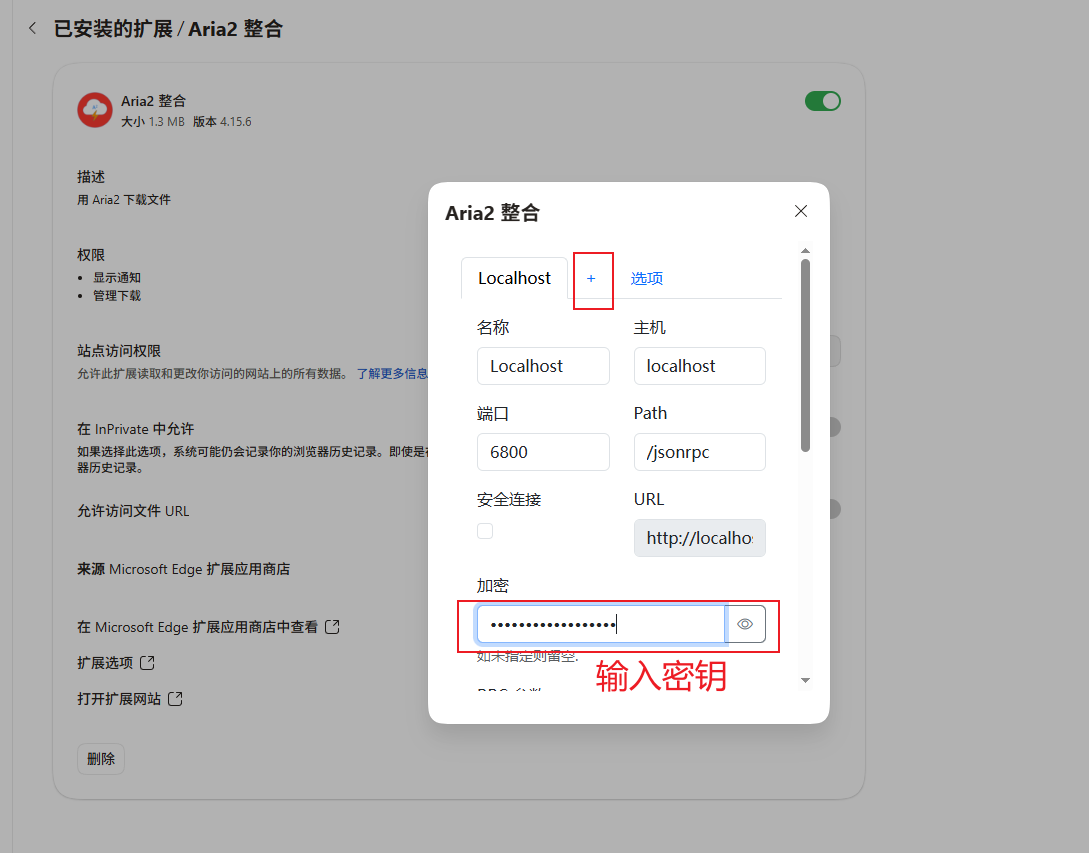Select the Localhost tab
1089x853 pixels.
point(514,278)
